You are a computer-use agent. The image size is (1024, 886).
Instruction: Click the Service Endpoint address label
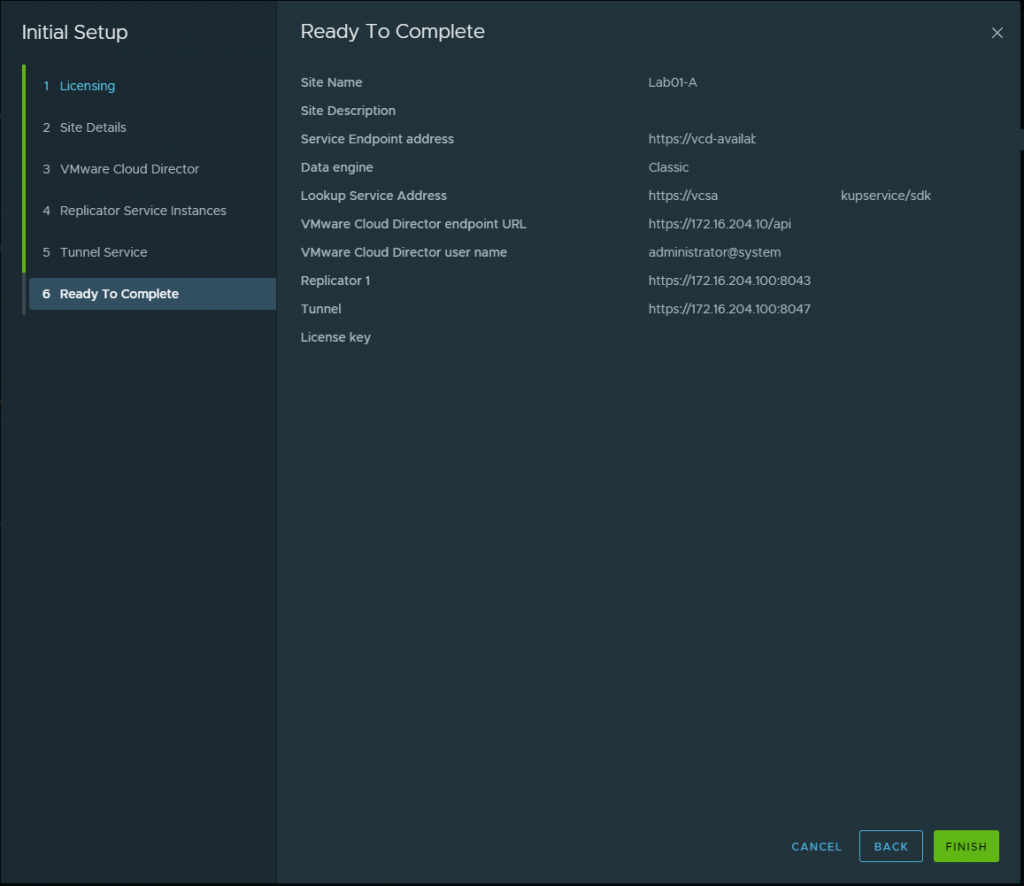(x=377, y=139)
